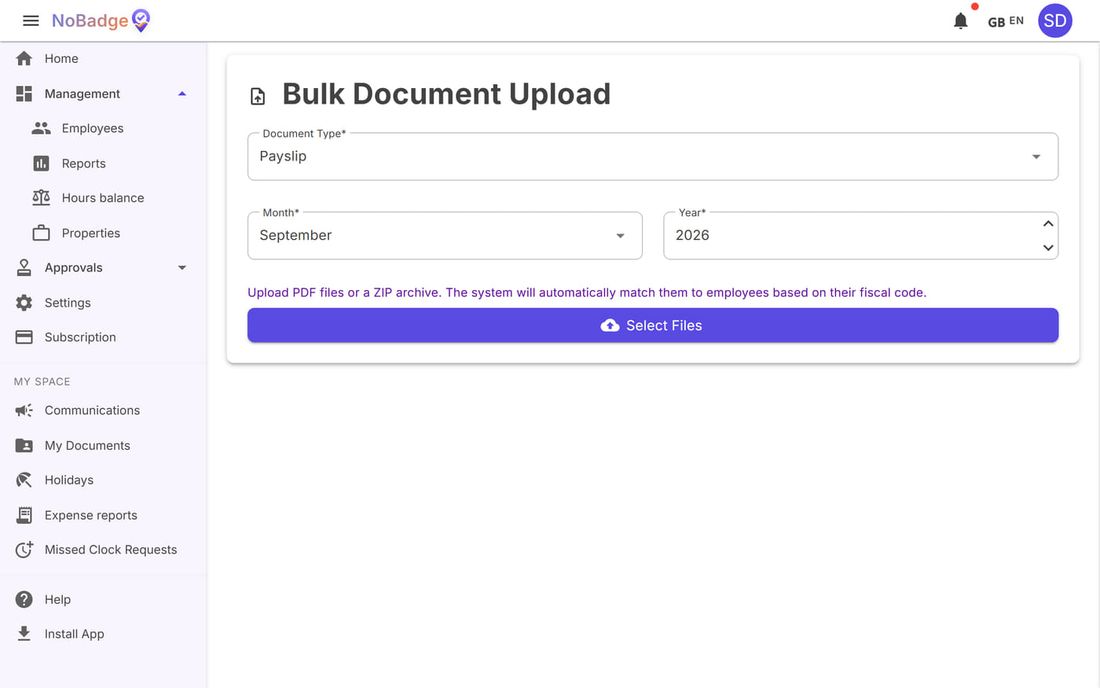
Task: Switch language via GB EN selector
Action: click(1005, 21)
